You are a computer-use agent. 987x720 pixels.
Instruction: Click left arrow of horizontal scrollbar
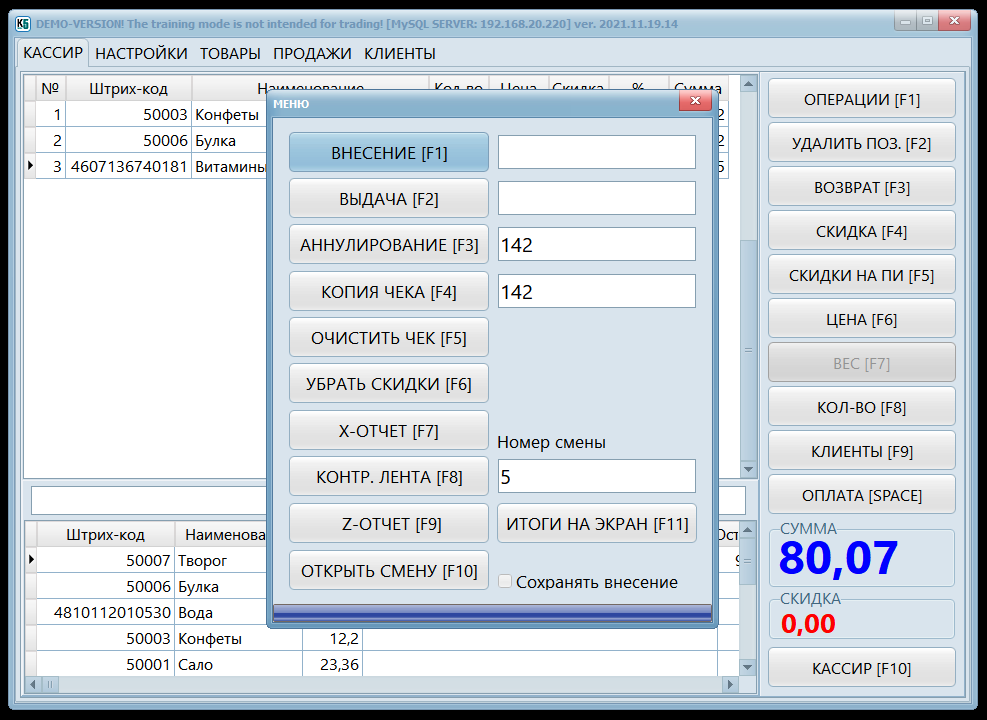click(x=33, y=684)
